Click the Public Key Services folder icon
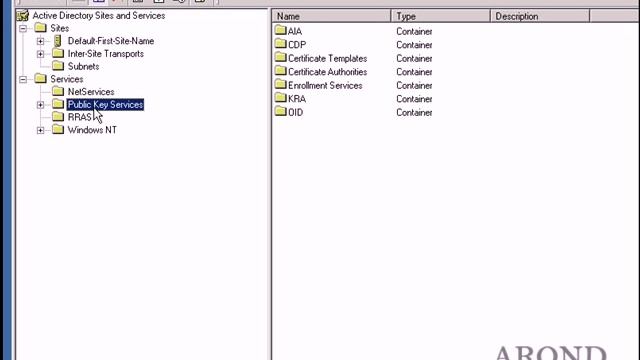This screenshot has width=640, height=360. pos(58,104)
